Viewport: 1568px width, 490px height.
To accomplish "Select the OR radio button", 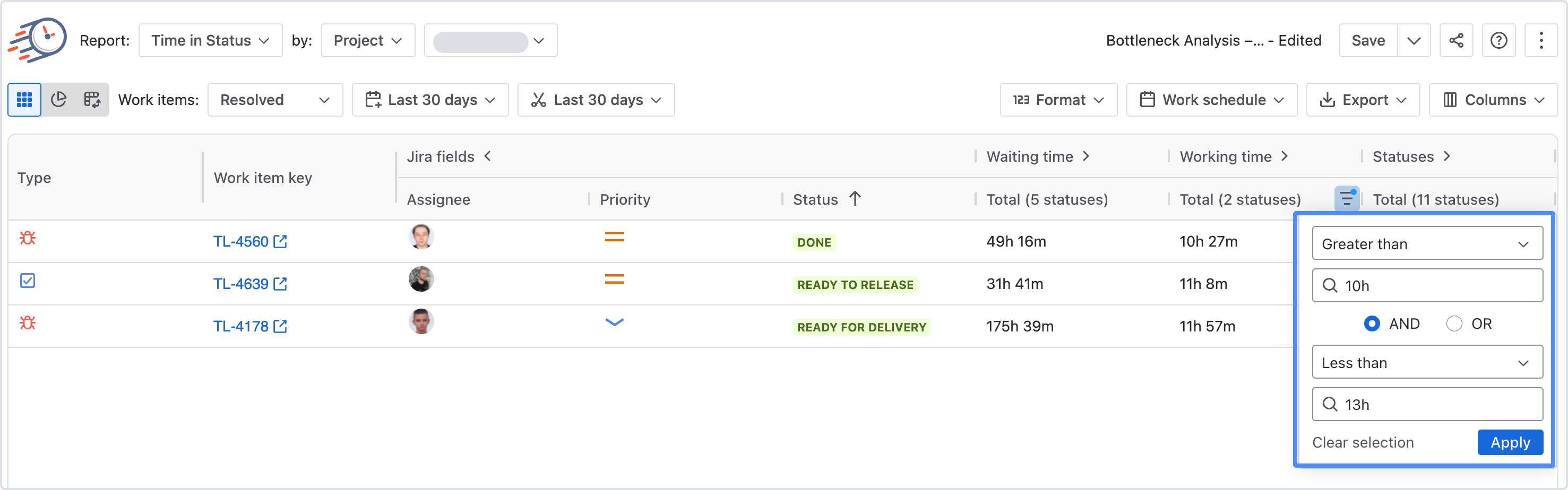I will 1454,323.
